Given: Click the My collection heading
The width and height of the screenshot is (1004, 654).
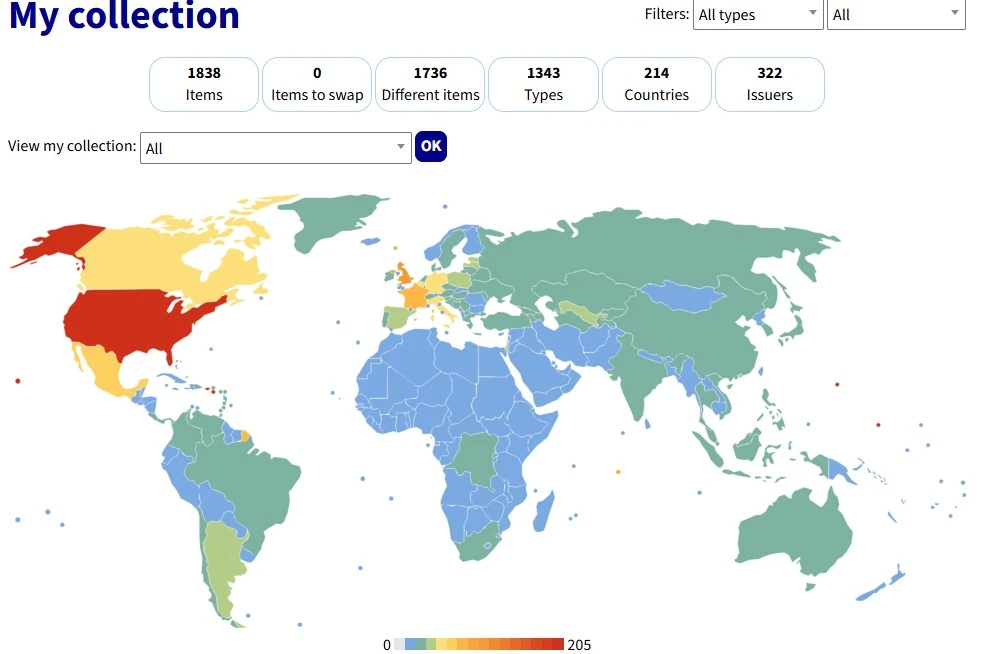Looking at the screenshot, I should tap(124, 15).
